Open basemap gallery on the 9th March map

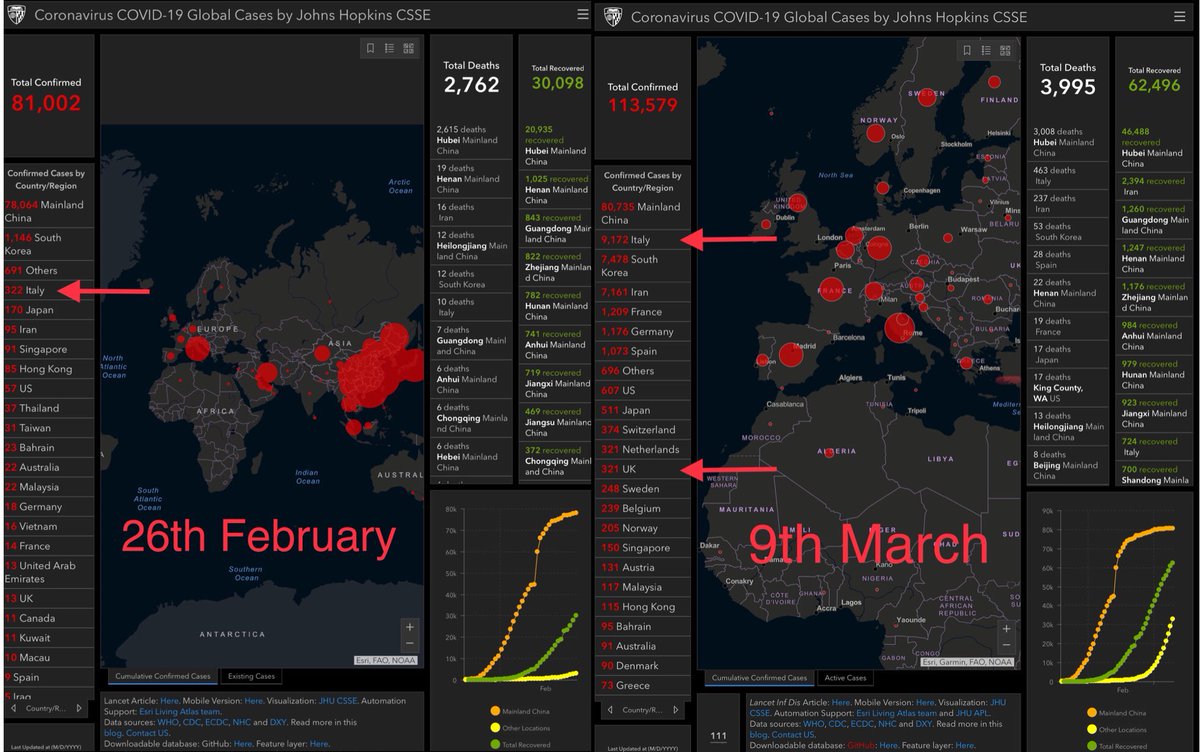point(1005,50)
